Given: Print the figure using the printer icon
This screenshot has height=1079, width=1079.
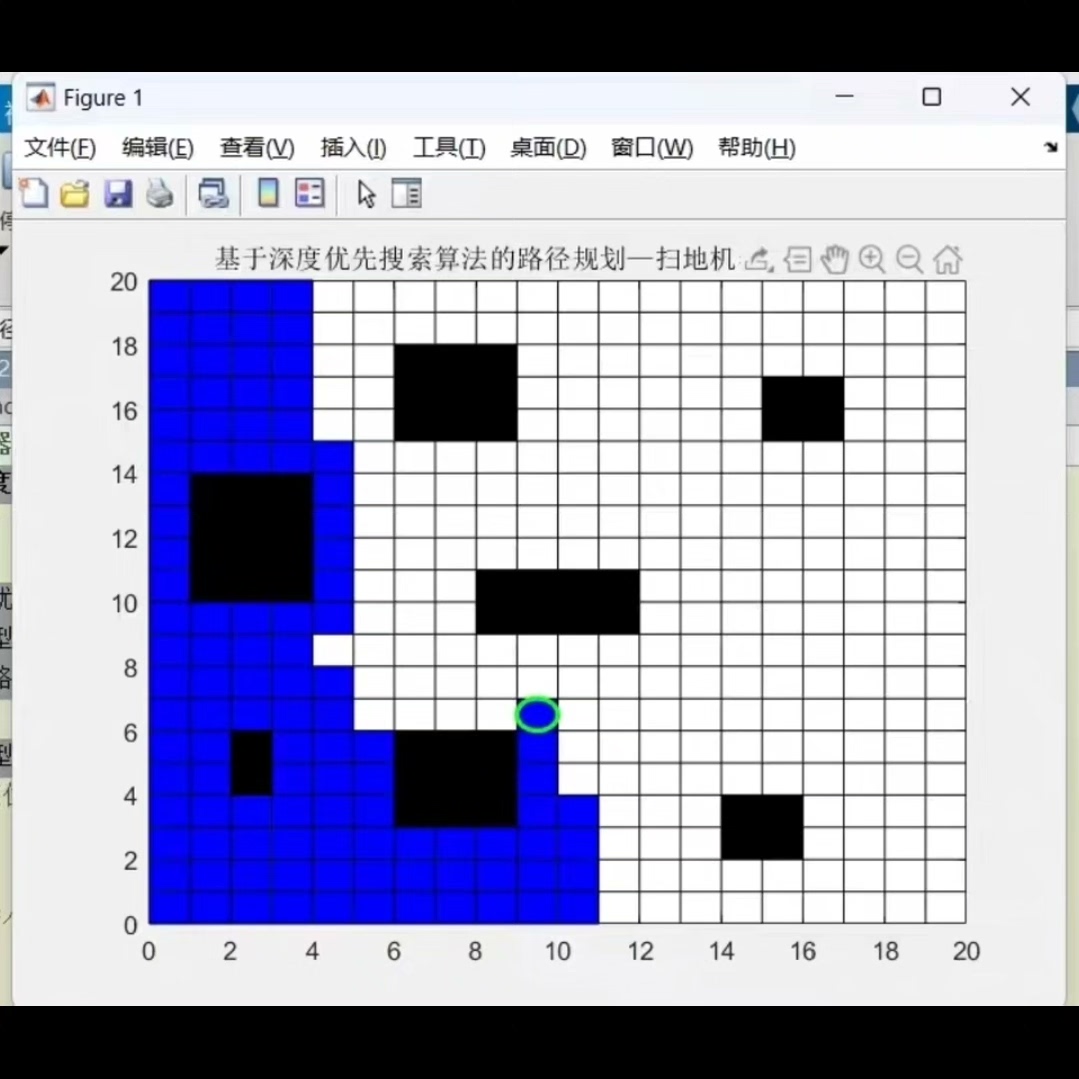Looking at the screenshot, I should (159, 193).
